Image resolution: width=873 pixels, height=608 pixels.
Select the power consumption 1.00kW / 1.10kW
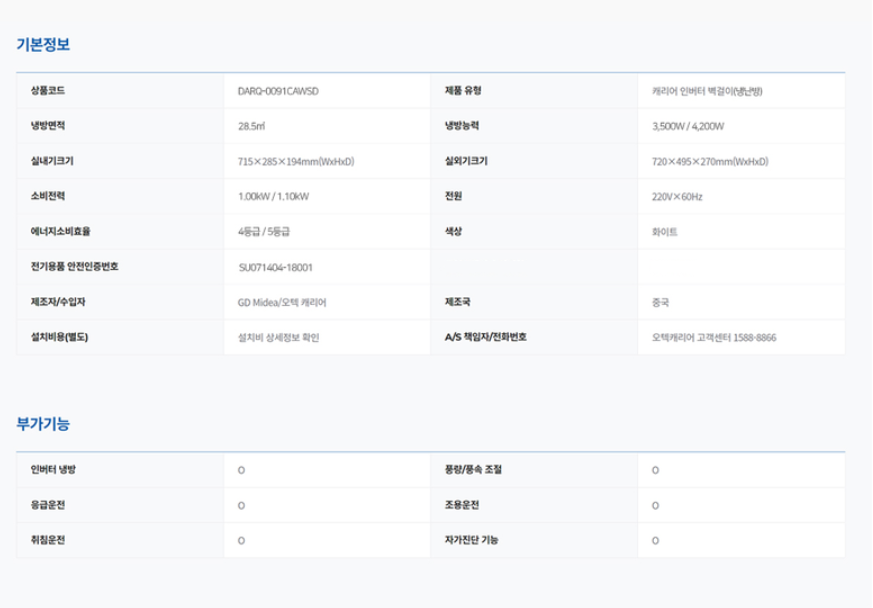274,197
